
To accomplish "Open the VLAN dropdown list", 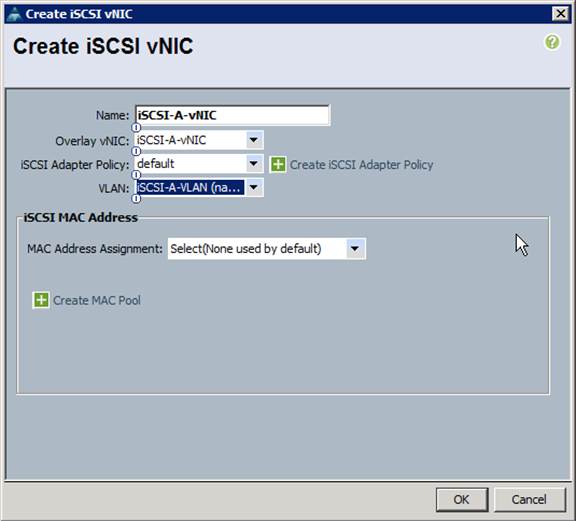I will point(253,187).
